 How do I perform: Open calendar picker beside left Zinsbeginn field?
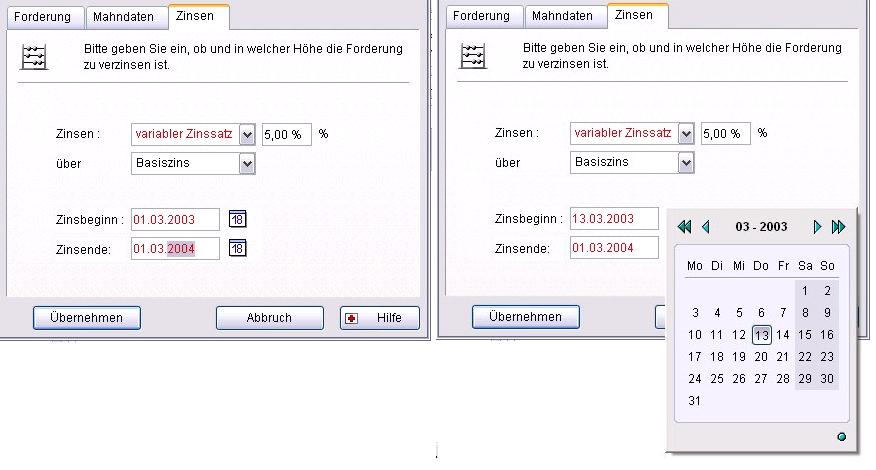(x=237, y=219)
